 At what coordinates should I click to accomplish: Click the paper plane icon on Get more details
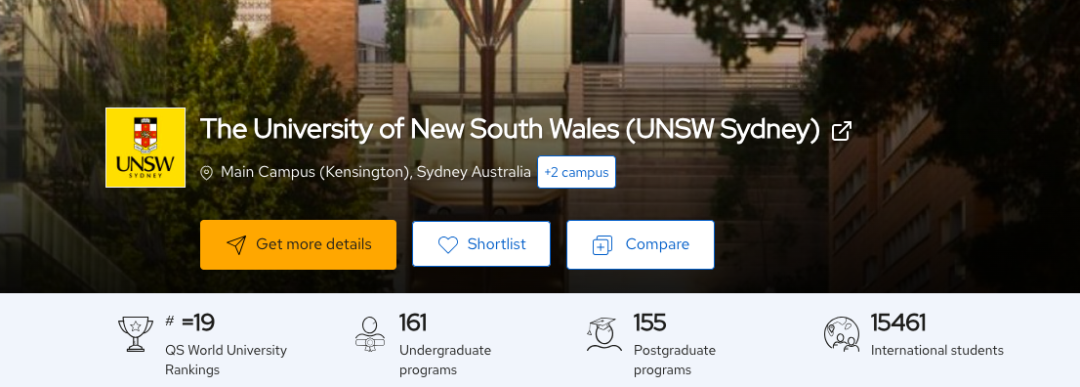click(236, 245)
